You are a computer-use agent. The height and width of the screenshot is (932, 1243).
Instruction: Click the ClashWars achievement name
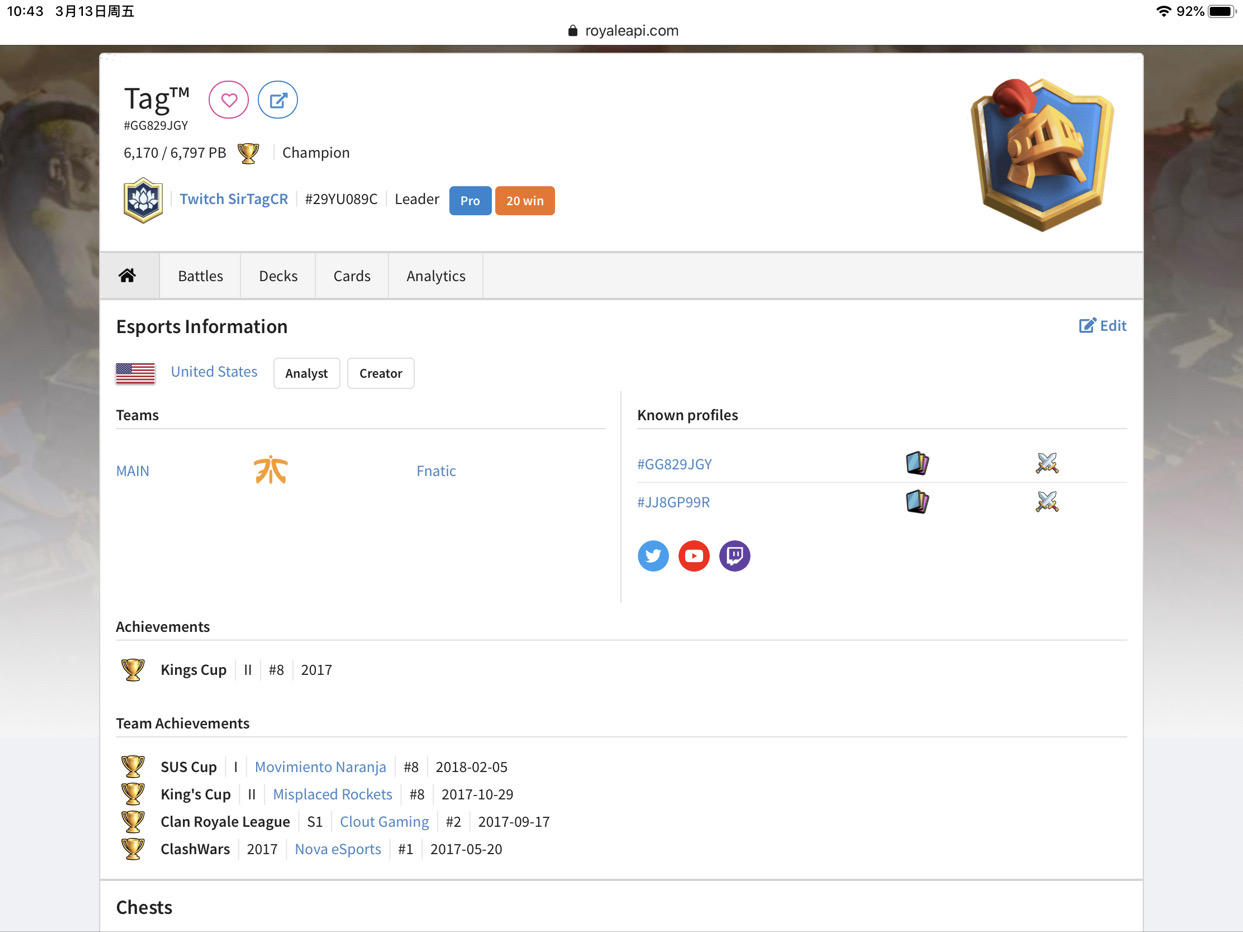coord(195,849)
